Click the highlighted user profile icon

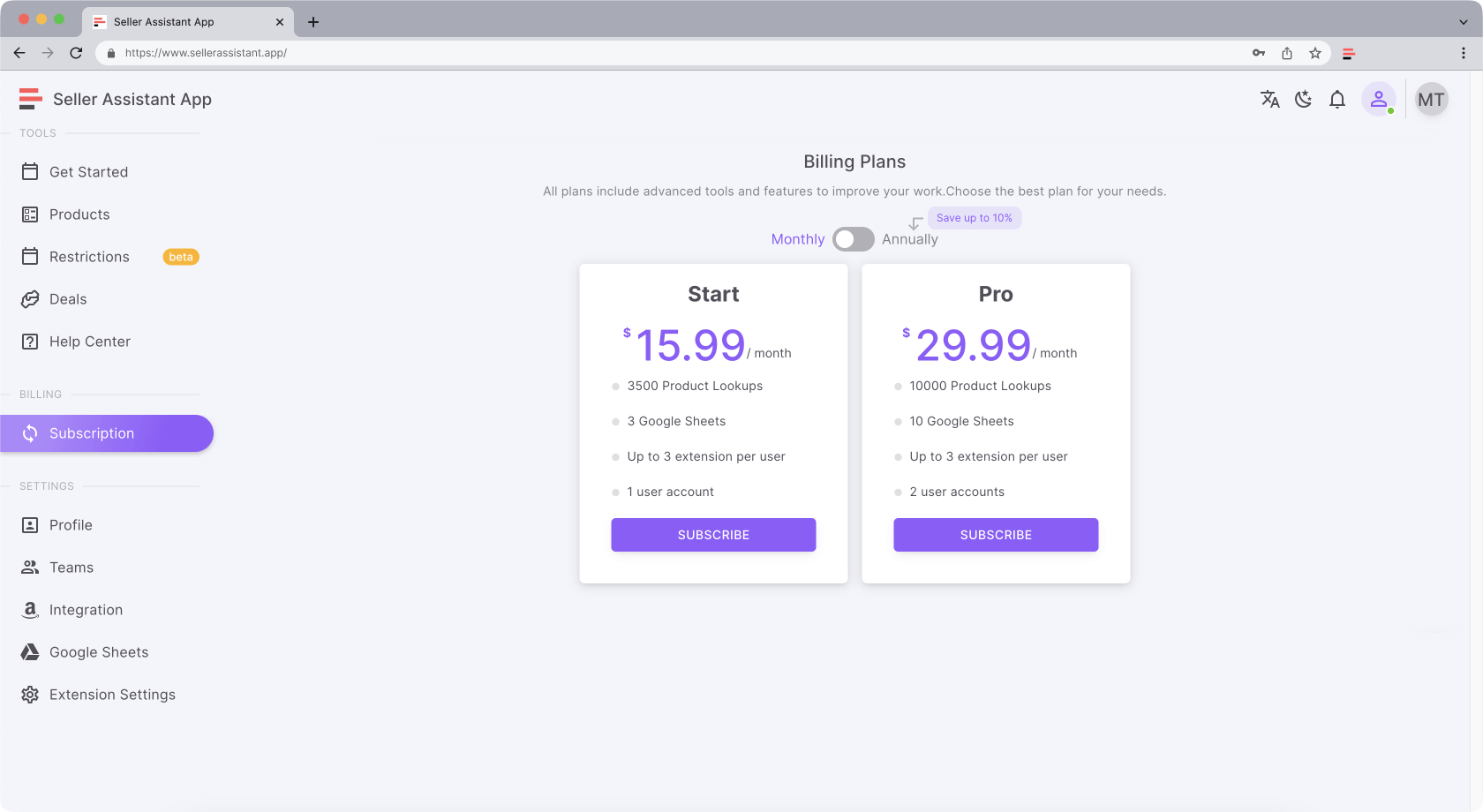1379,99
